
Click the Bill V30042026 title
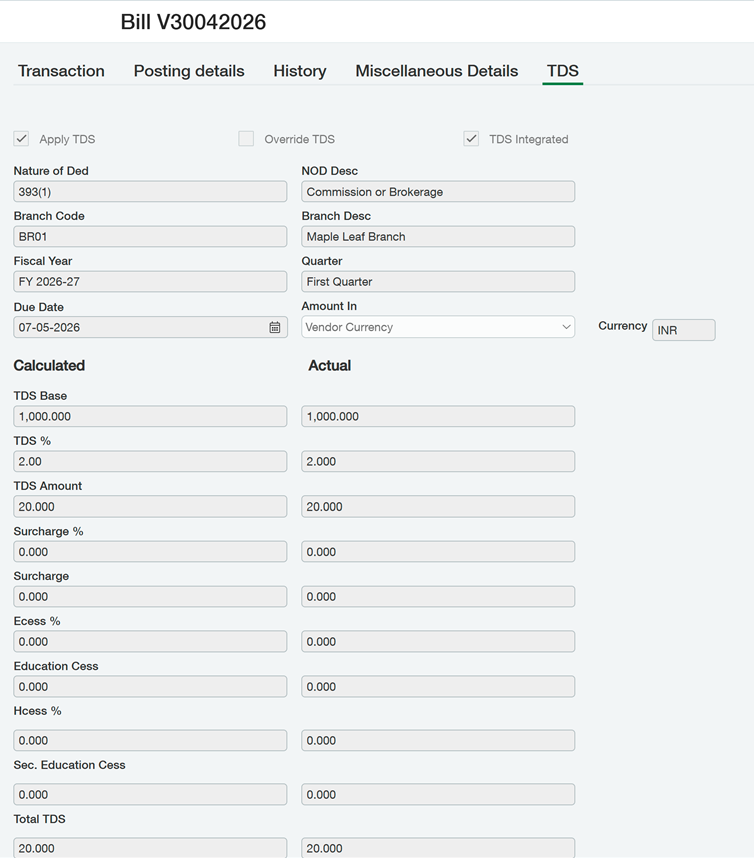pyautogui.click(x=193, y=22)
